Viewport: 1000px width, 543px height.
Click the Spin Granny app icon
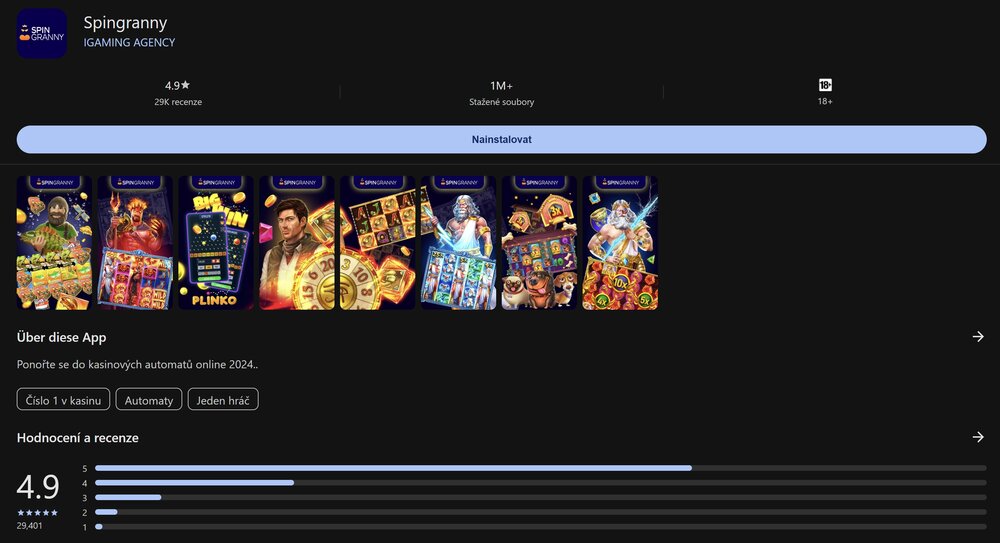(x=41, y=33)
